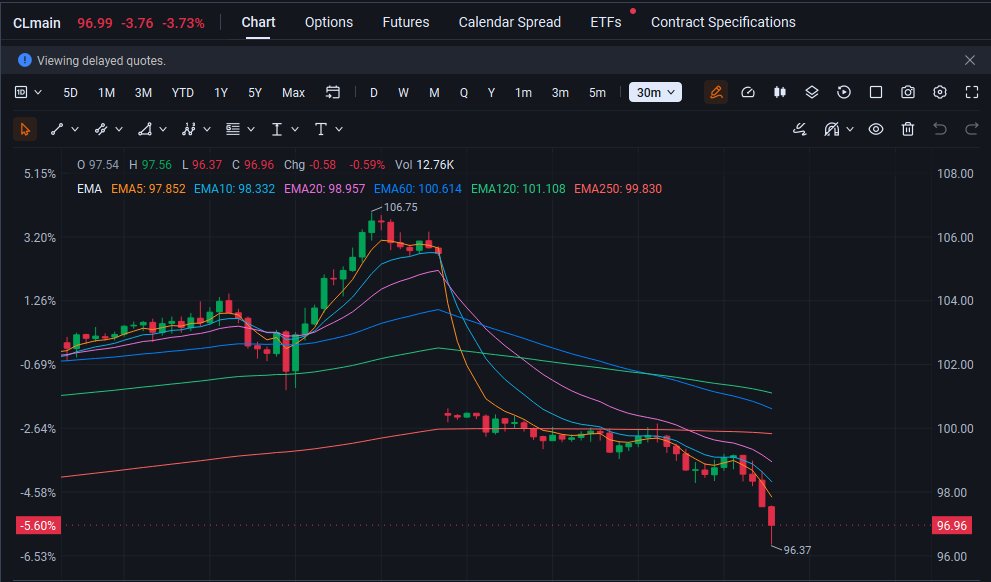
Task: Open the Chart tab
Action: [258, 22]
